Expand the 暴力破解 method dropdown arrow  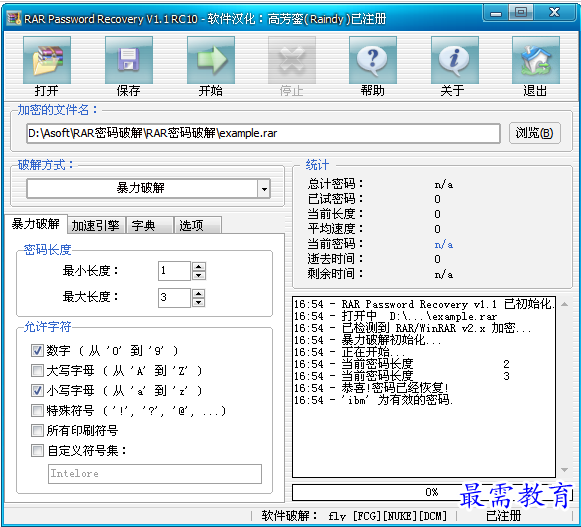pos(264,189)
